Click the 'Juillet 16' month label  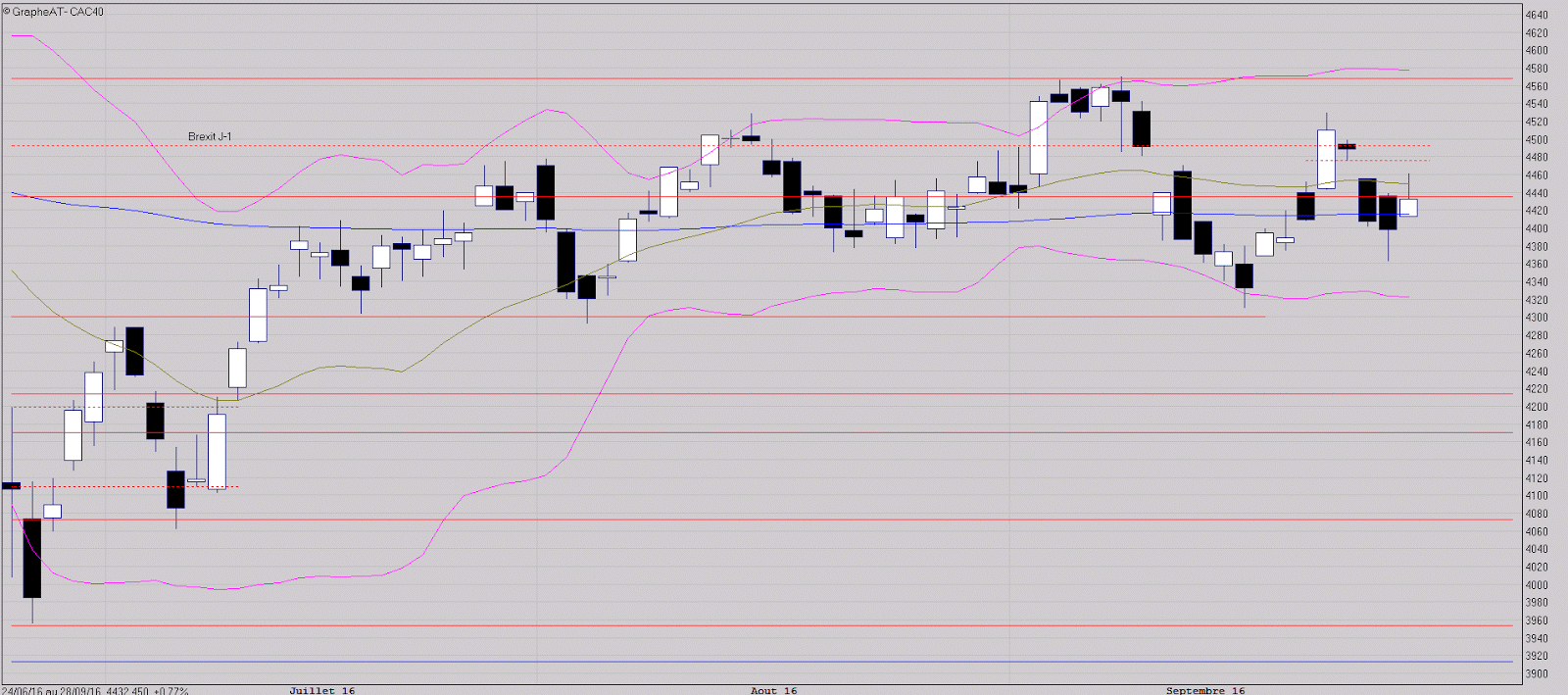(321, 690)
